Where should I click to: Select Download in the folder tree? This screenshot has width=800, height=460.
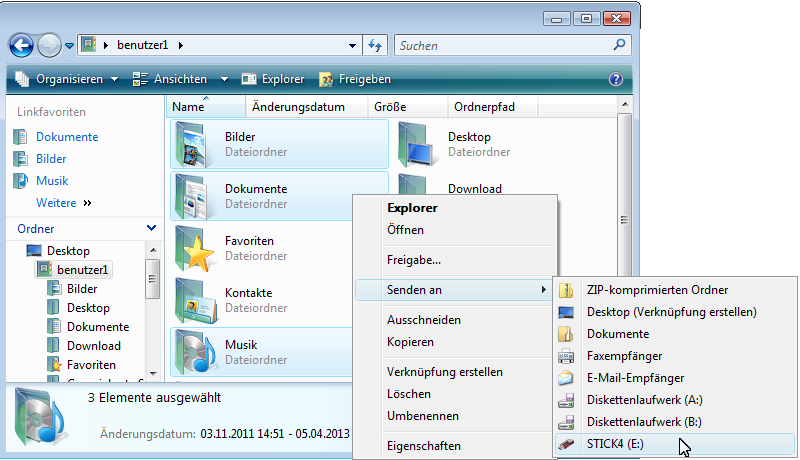(x=94, y=346)
